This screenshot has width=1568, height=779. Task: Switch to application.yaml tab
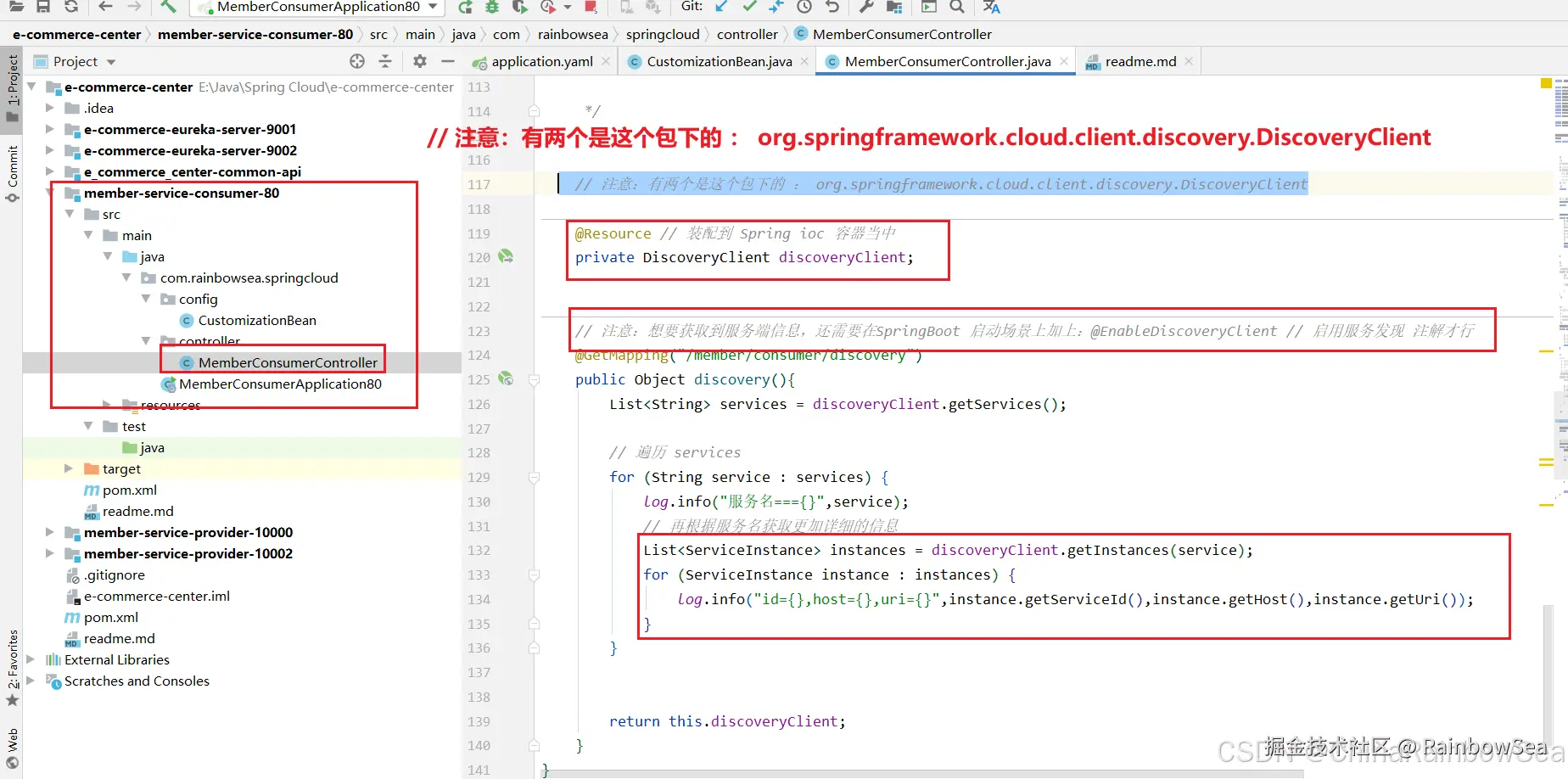tap(541, 61)
